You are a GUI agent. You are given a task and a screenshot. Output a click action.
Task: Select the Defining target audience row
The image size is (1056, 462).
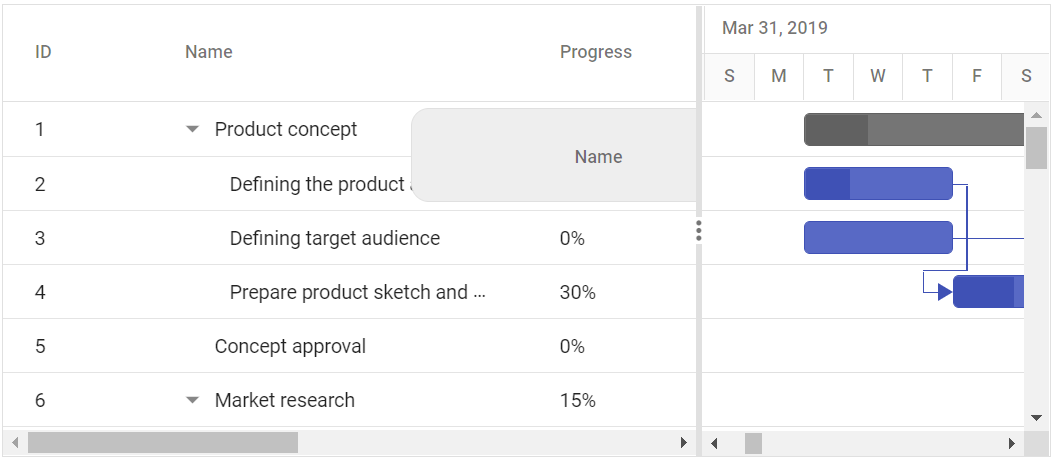click(x=334, y=238)
